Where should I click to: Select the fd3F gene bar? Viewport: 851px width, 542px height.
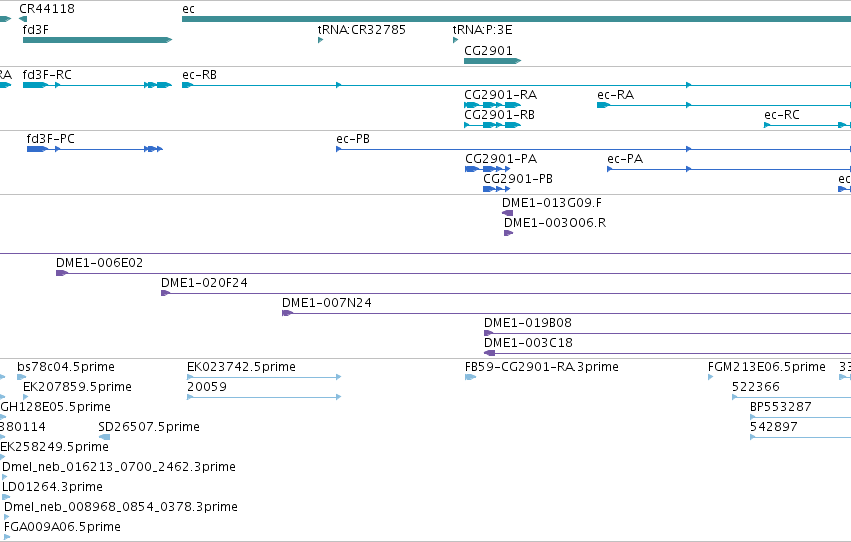click(x=97, y=40)
